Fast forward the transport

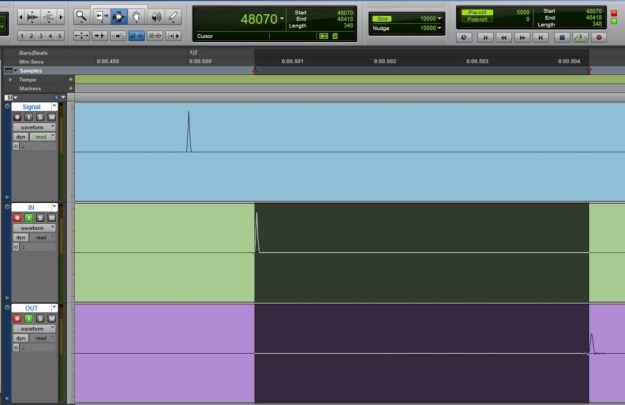point(522,37)
